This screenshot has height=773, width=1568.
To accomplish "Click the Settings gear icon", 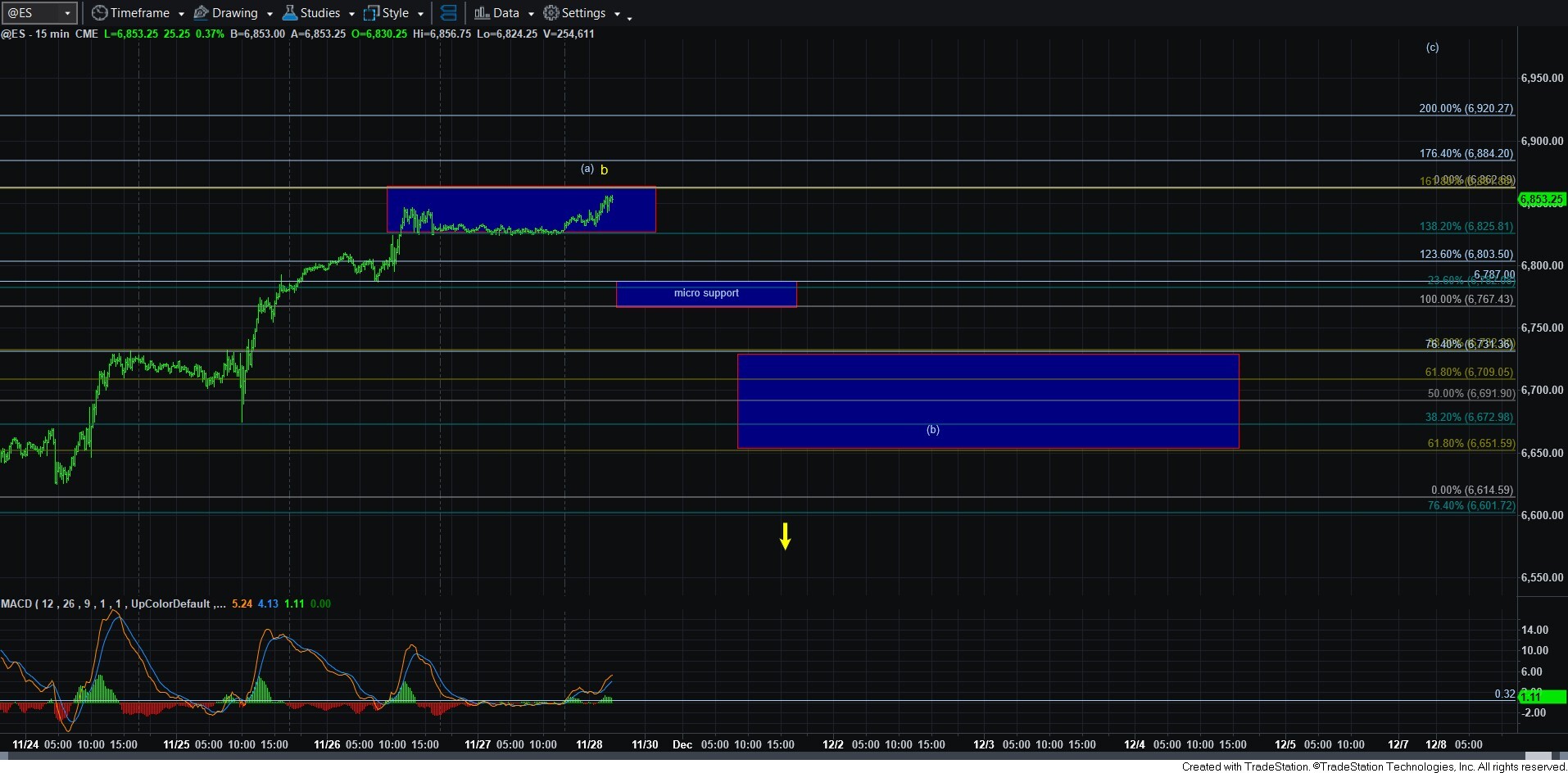I will point(551,13).
